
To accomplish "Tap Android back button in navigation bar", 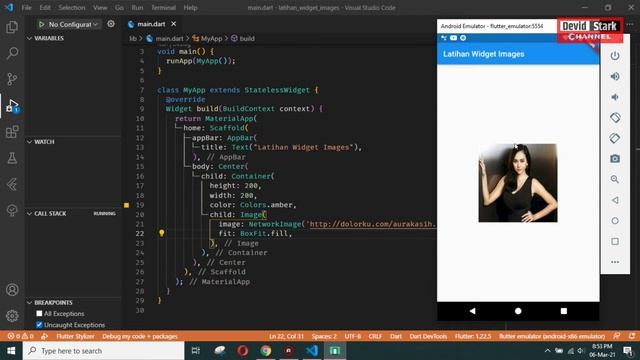I will click(472, 311).
